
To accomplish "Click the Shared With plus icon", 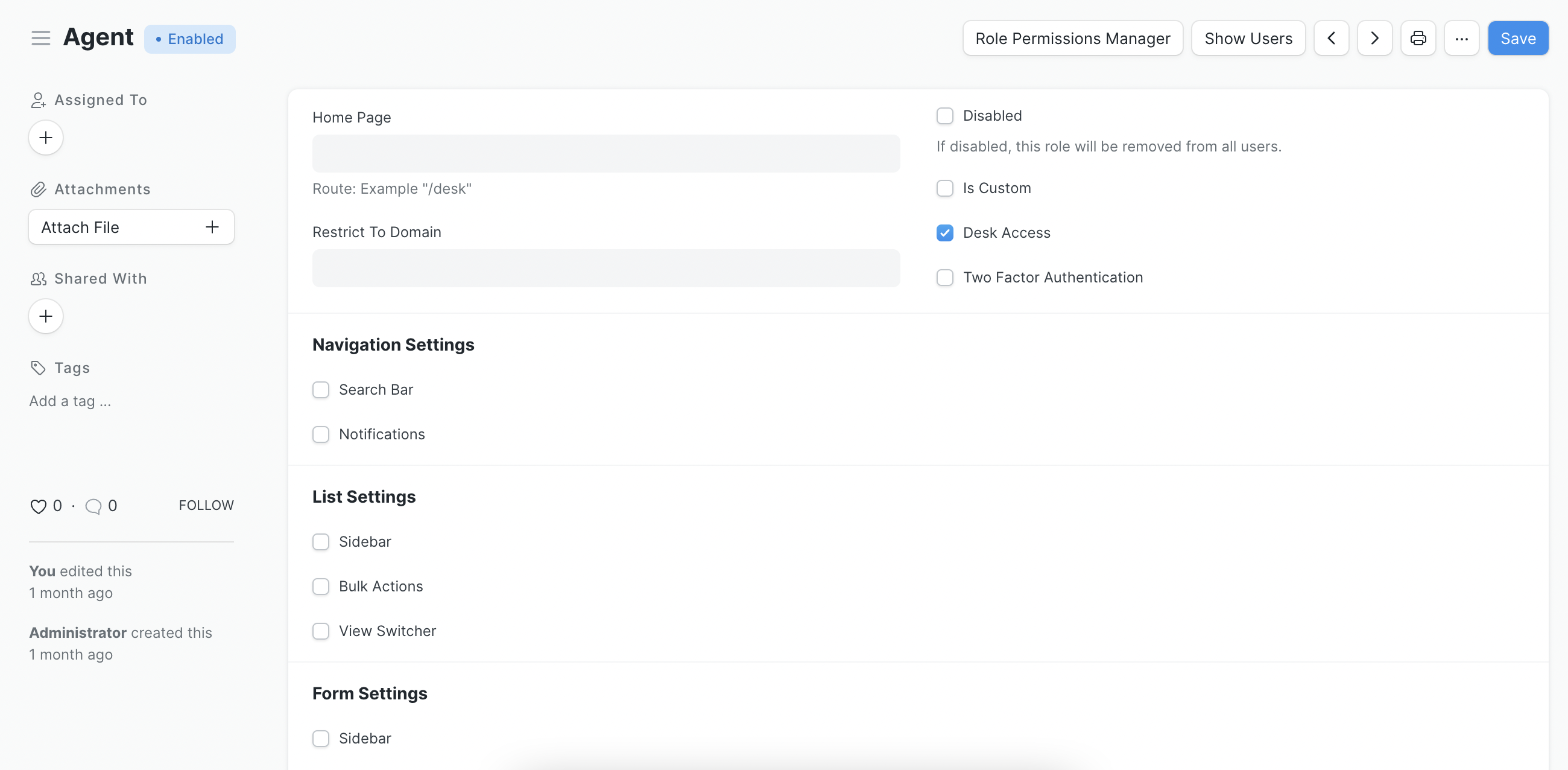I will point(45,316).
